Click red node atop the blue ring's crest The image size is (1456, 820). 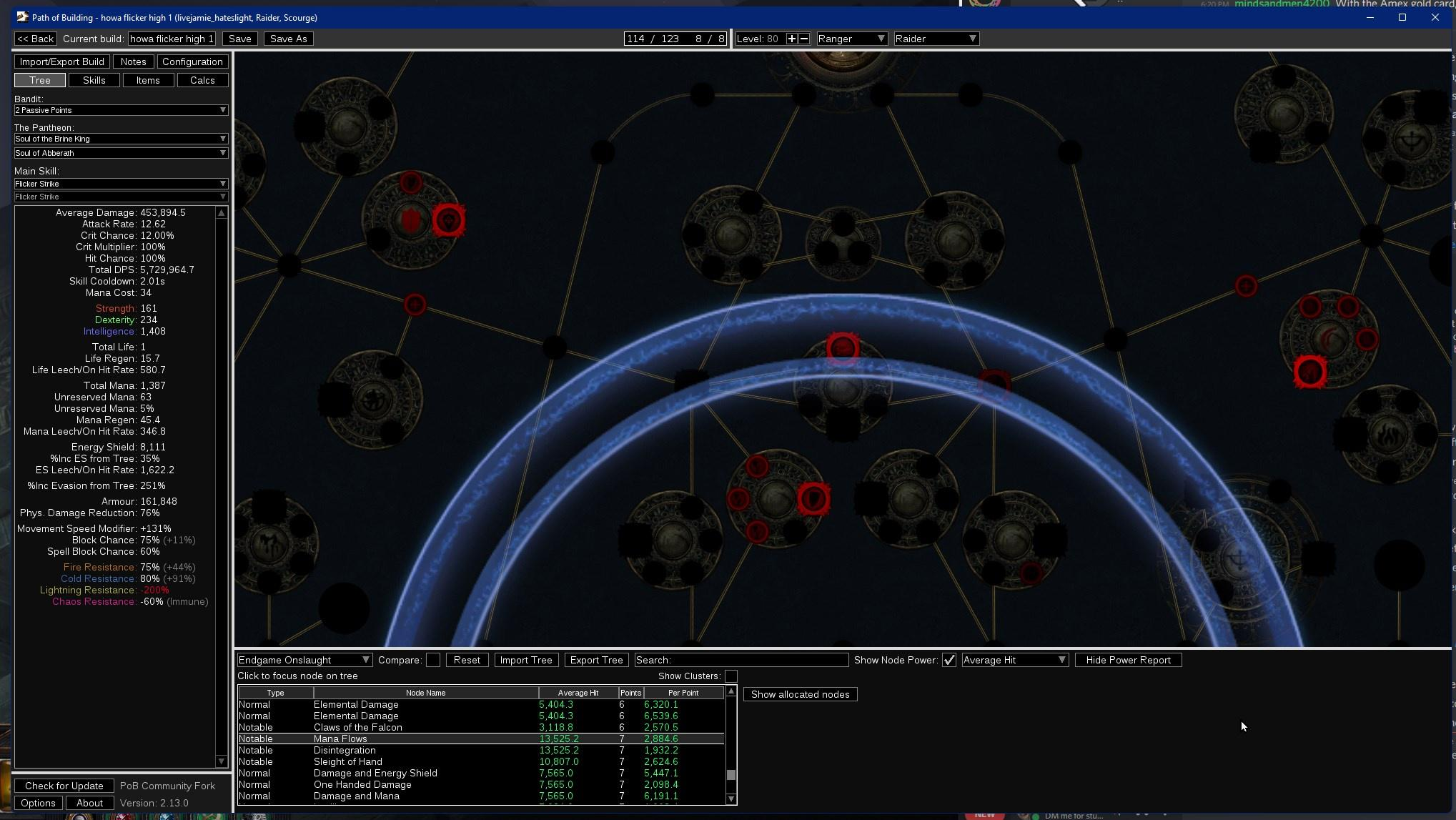(843, 348)
